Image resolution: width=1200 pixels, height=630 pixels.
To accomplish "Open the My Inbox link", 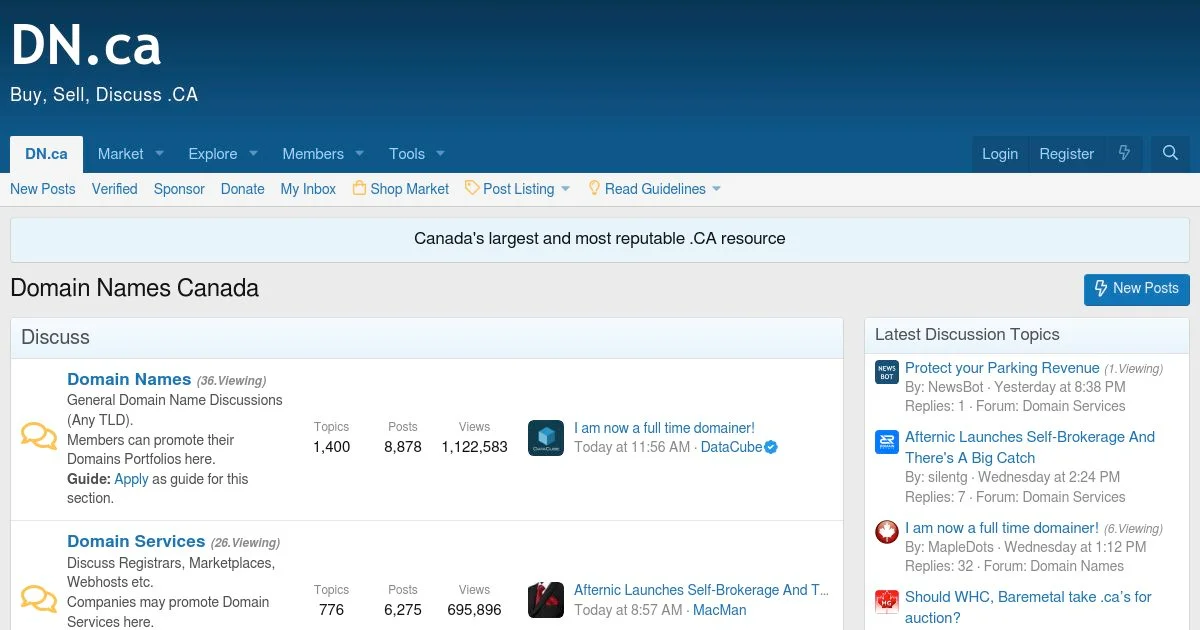I will click(x=308, y=188).
